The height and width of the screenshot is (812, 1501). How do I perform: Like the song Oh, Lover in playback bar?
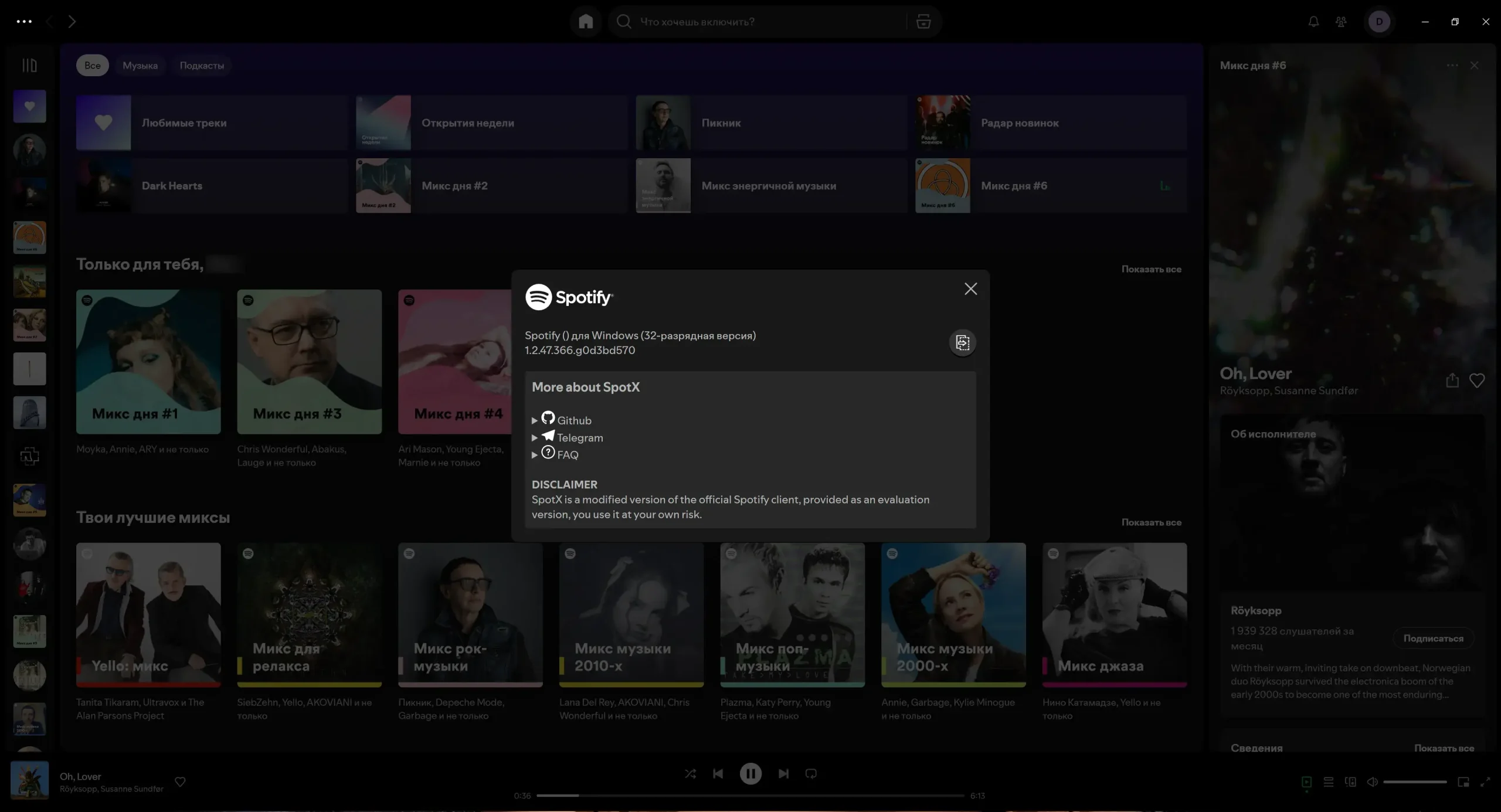[180, 781]
